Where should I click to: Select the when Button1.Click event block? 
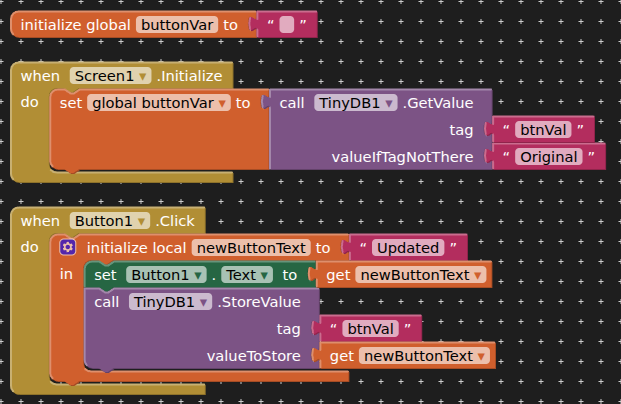point(40,221)
